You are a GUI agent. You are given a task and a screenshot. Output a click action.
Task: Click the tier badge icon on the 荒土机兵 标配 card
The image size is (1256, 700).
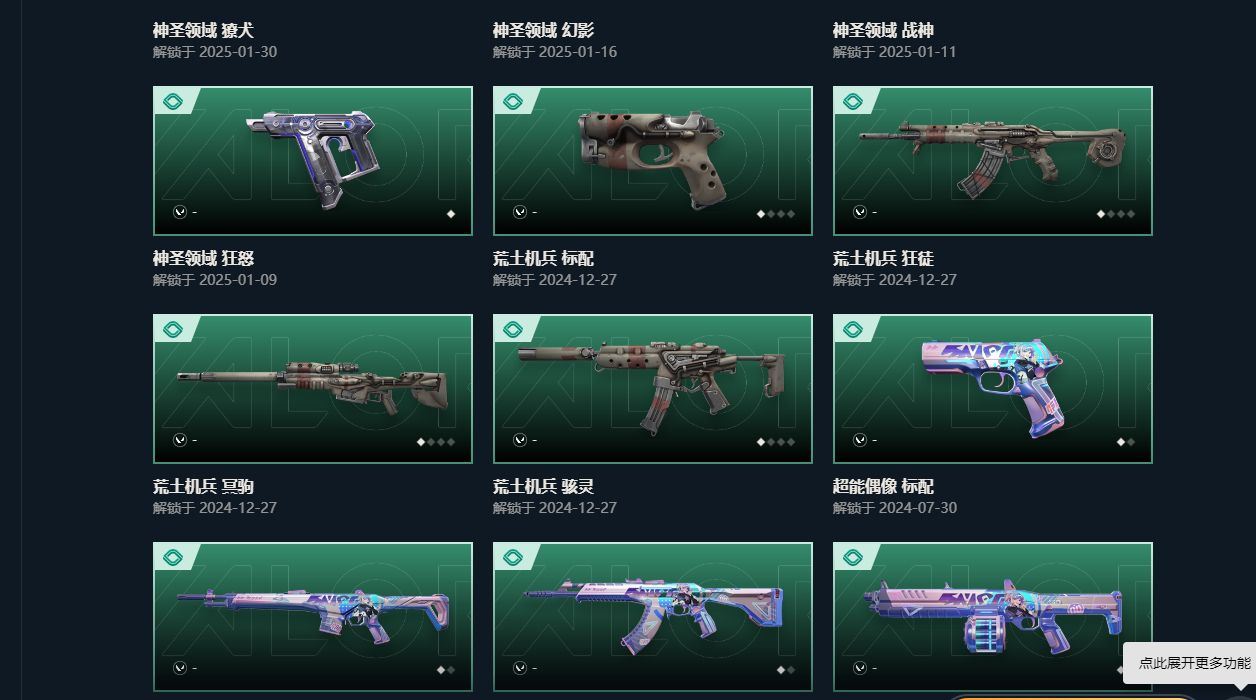point(513,101)
